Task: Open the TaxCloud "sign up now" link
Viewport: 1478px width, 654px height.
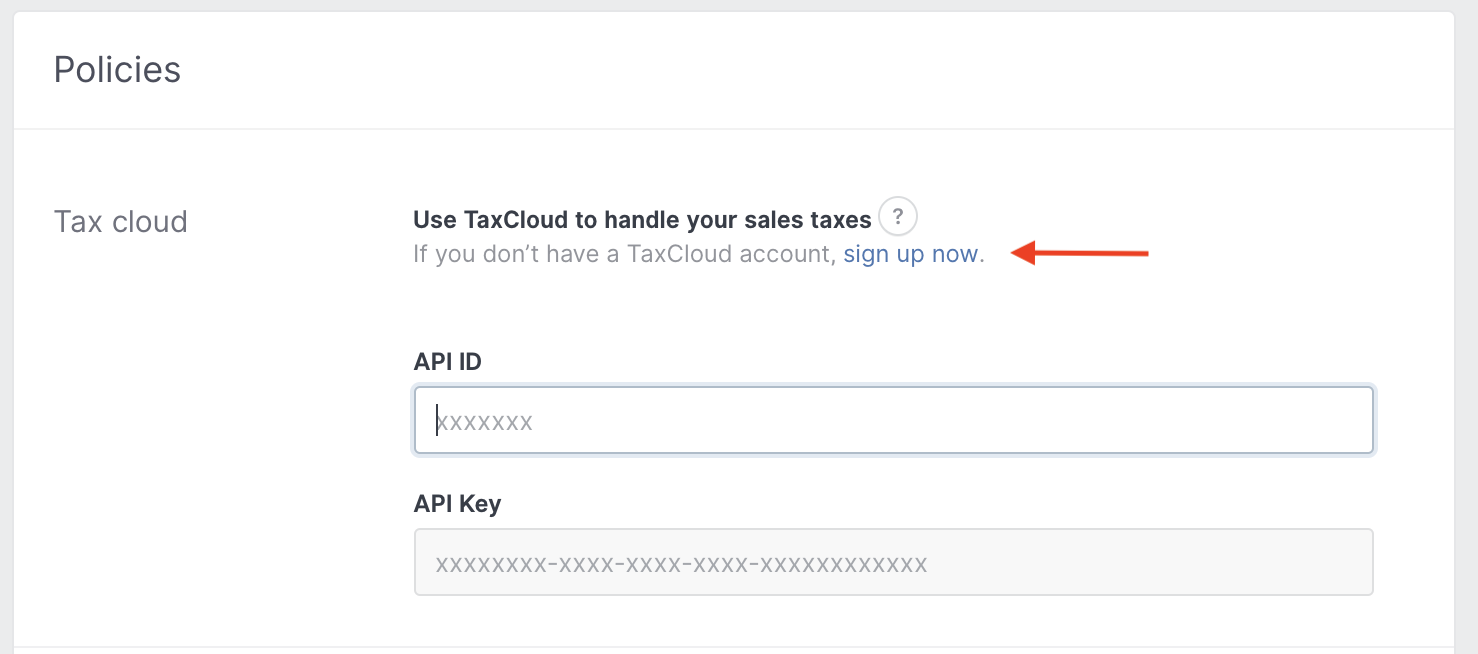Action: tap(910, 254)
